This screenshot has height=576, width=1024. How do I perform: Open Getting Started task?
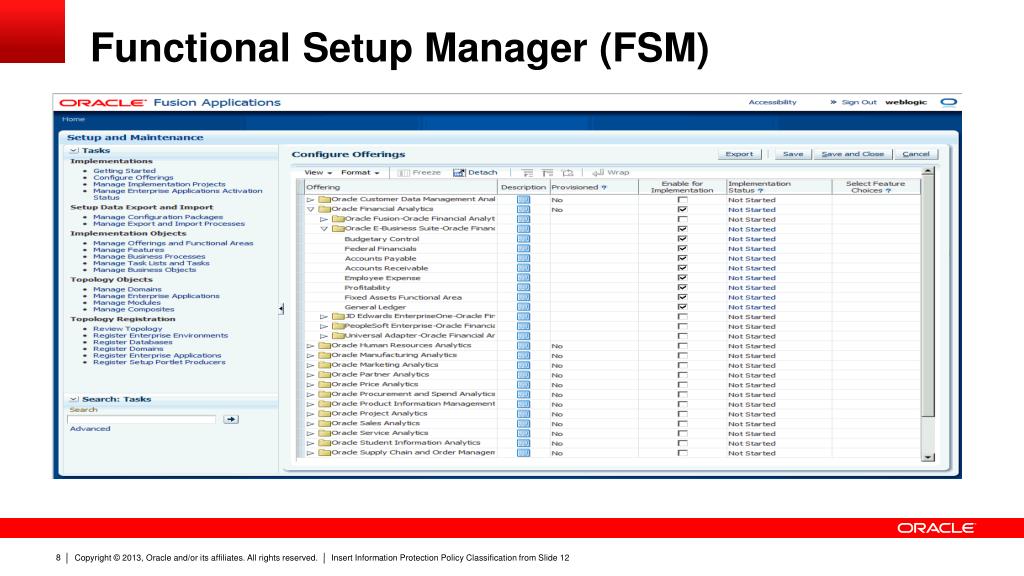(x=124, y=170)
